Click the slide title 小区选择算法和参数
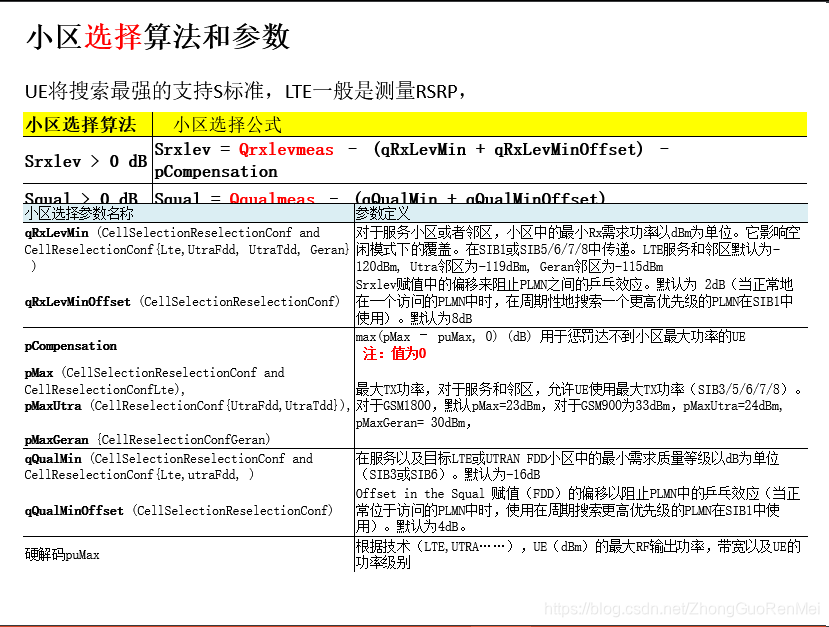829x627 pixels. (x=158, y=37)
